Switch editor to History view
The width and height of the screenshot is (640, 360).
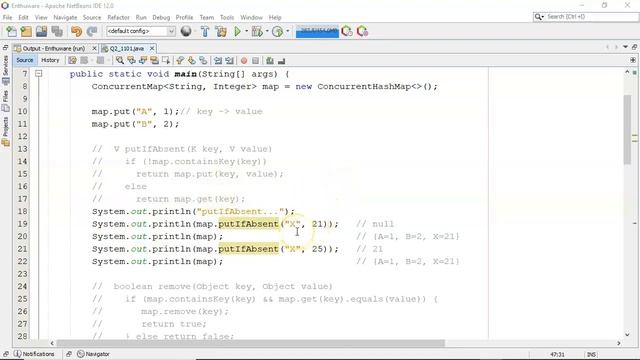[50, 60]
